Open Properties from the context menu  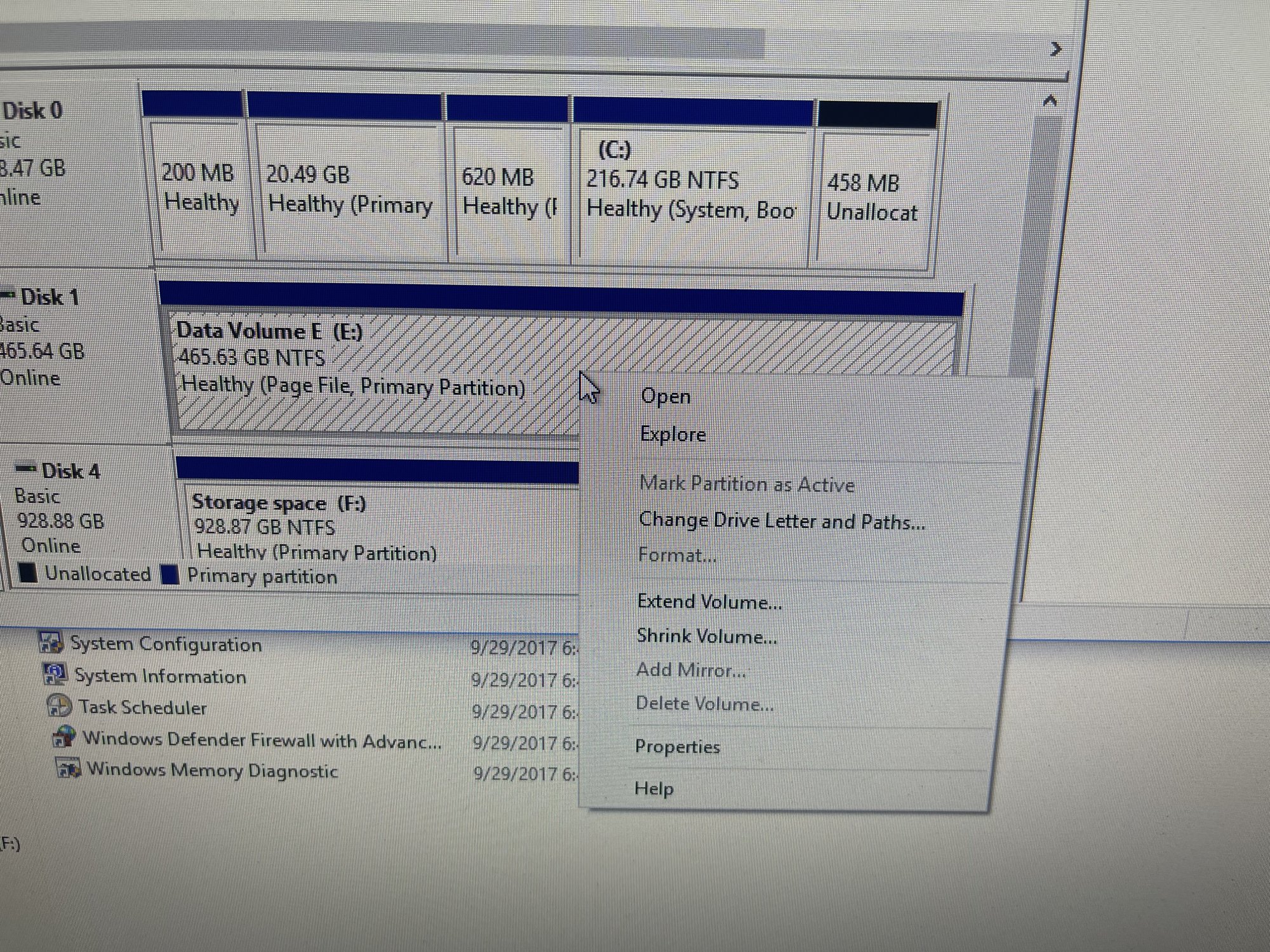[x=677, y=747]
